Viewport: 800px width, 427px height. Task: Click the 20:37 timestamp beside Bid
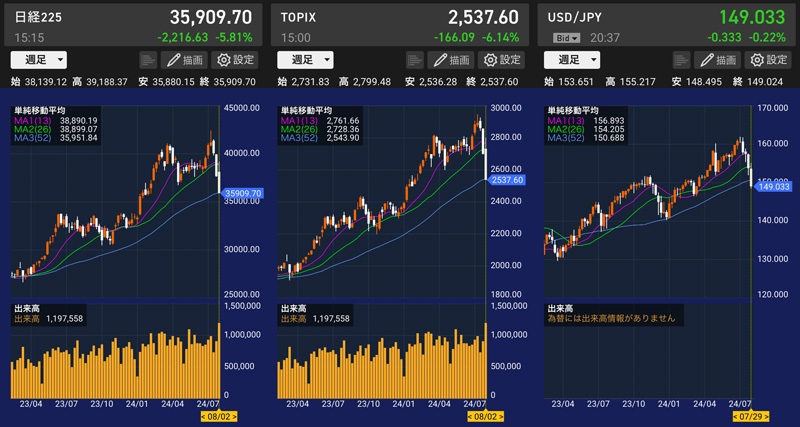(x=605, y=38)
